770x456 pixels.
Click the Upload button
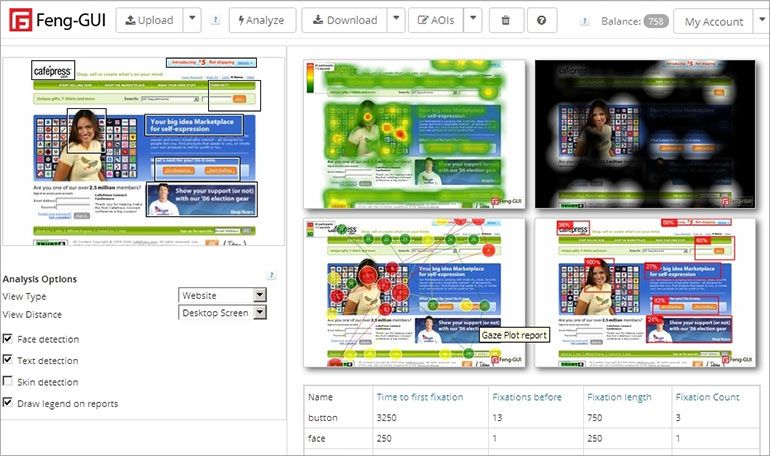[x=148, y=20]
